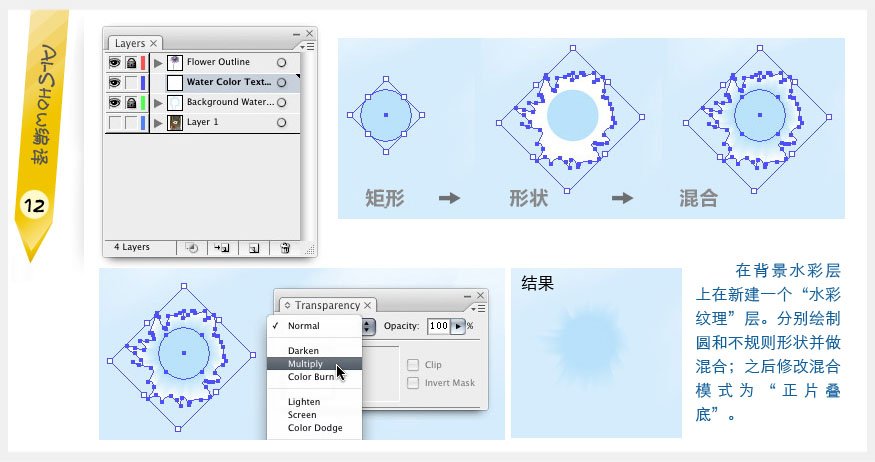Click the 'Opacity:' label
The width and height of the screenshot is (875, 462).
(x=401, y=326)
